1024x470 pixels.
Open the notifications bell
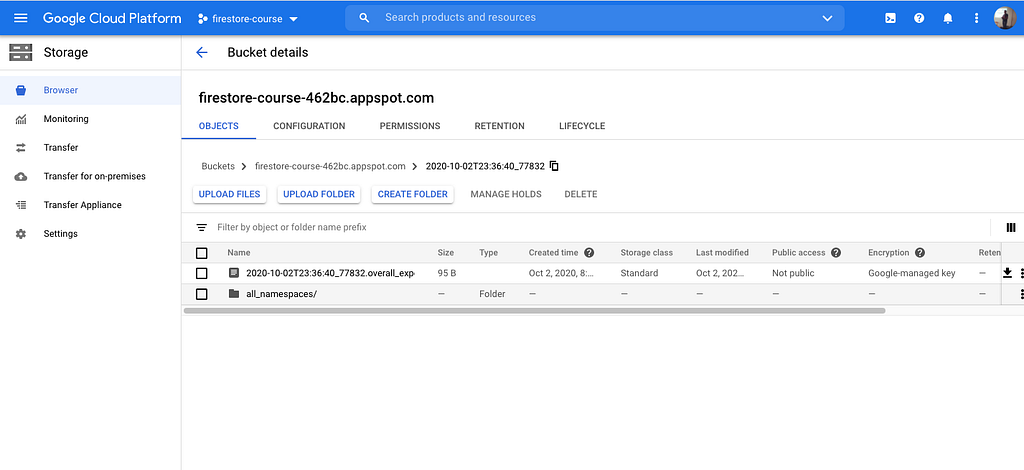[x=948, y=18]
